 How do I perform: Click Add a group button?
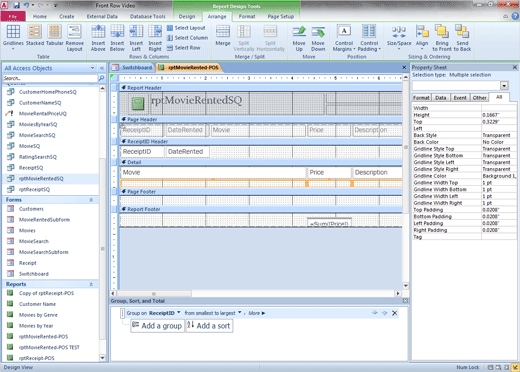coord(157,326)
